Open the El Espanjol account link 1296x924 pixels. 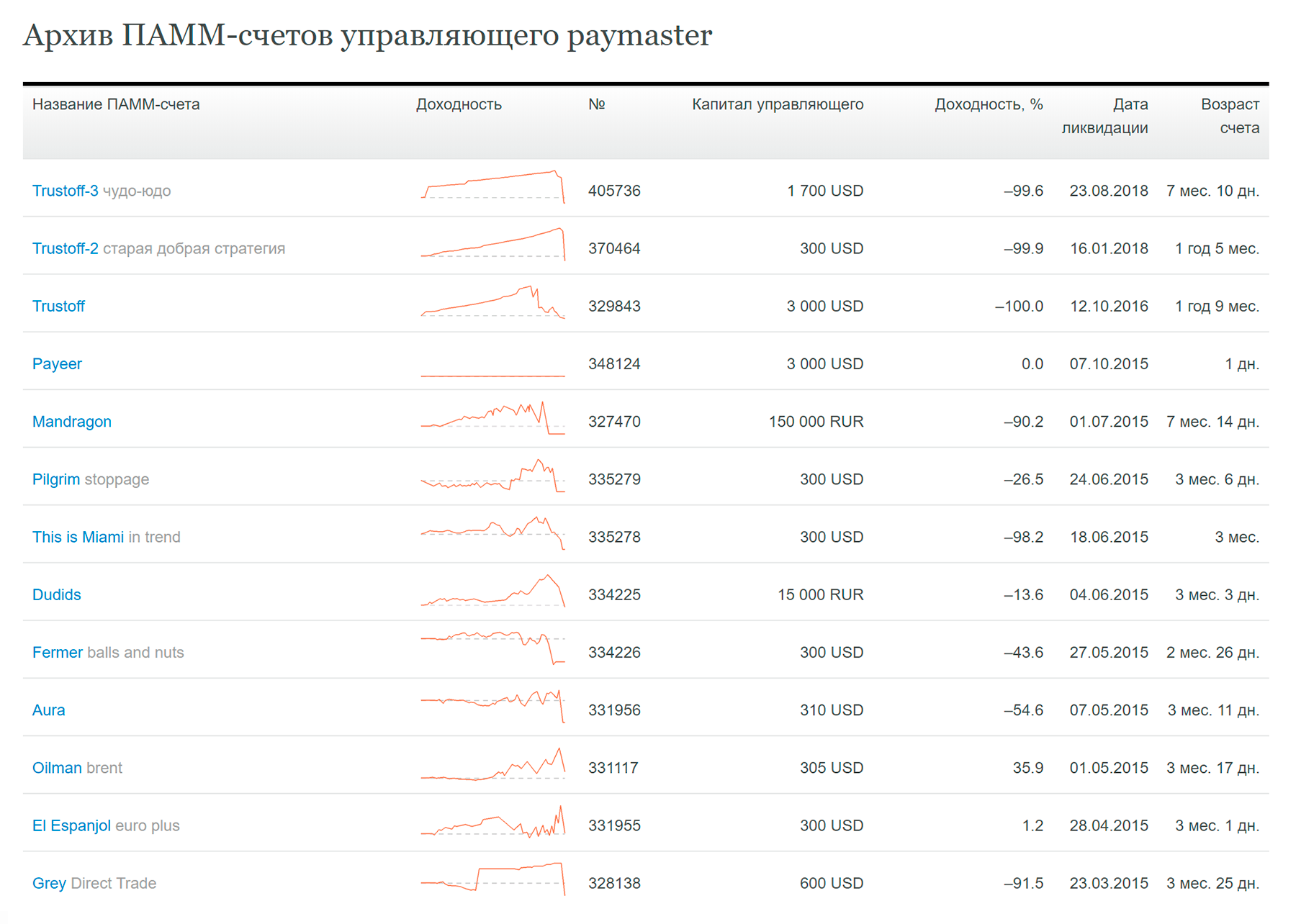click(x=71, y=825)
